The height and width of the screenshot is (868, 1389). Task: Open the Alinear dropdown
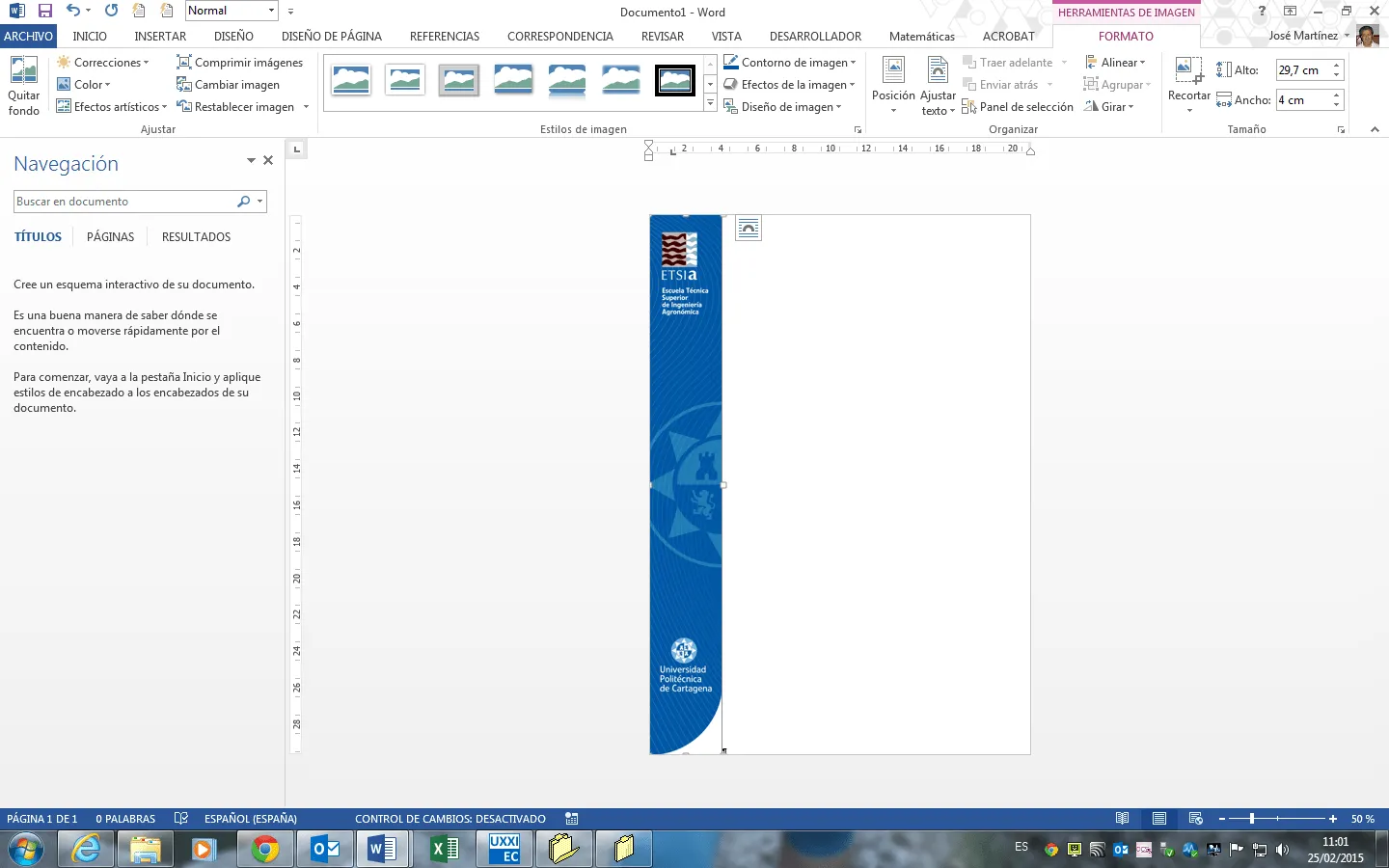(1115, 63)
